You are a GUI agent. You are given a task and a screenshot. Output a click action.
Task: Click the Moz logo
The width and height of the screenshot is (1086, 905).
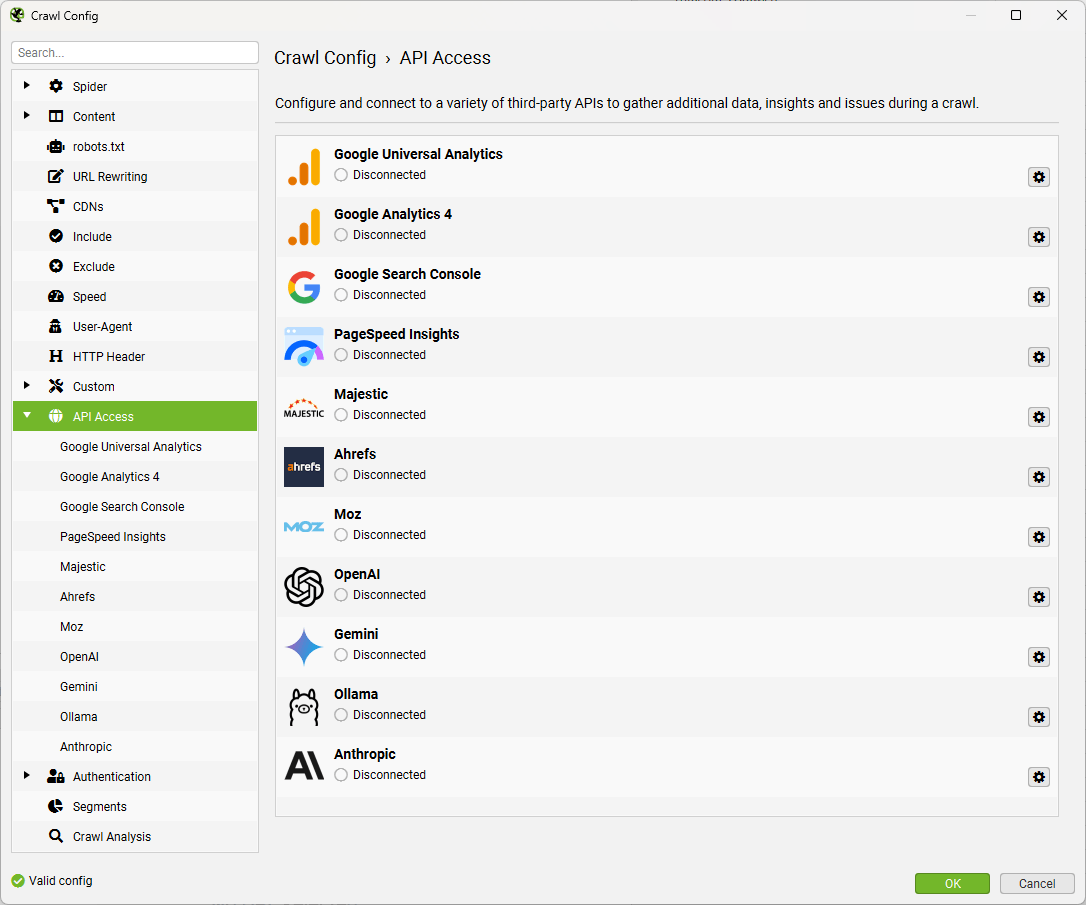pyautogui.click(x=304, y=527)
